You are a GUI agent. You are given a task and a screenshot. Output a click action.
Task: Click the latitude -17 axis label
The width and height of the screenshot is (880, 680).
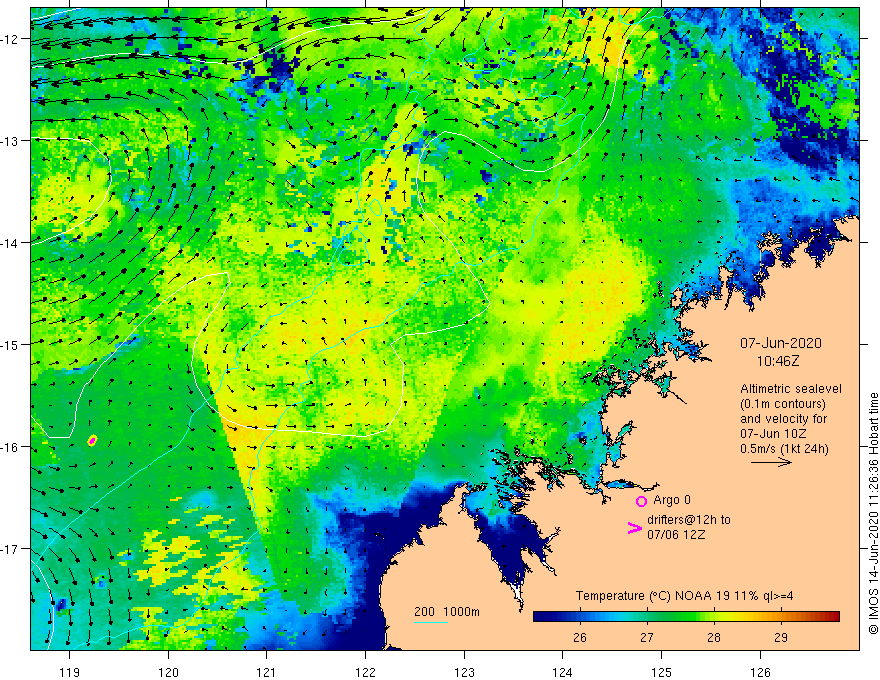(10, 548)
